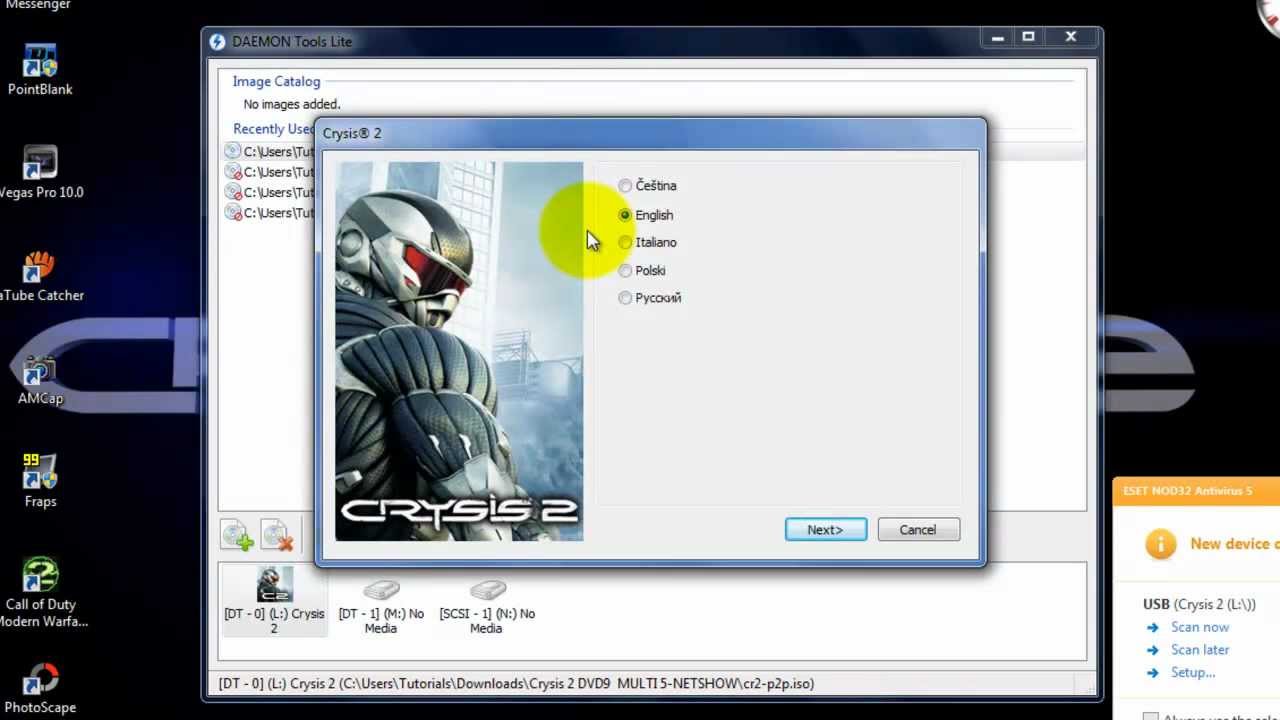Click the Crysis 2 cover artwork image
1280x720 pixels.
coord(459,351)
